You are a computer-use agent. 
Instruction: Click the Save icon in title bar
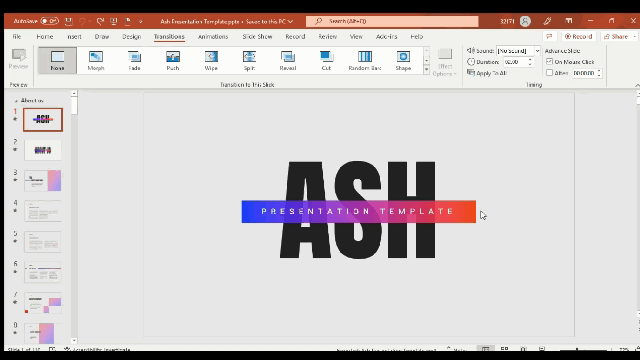[x=69, y=21]
